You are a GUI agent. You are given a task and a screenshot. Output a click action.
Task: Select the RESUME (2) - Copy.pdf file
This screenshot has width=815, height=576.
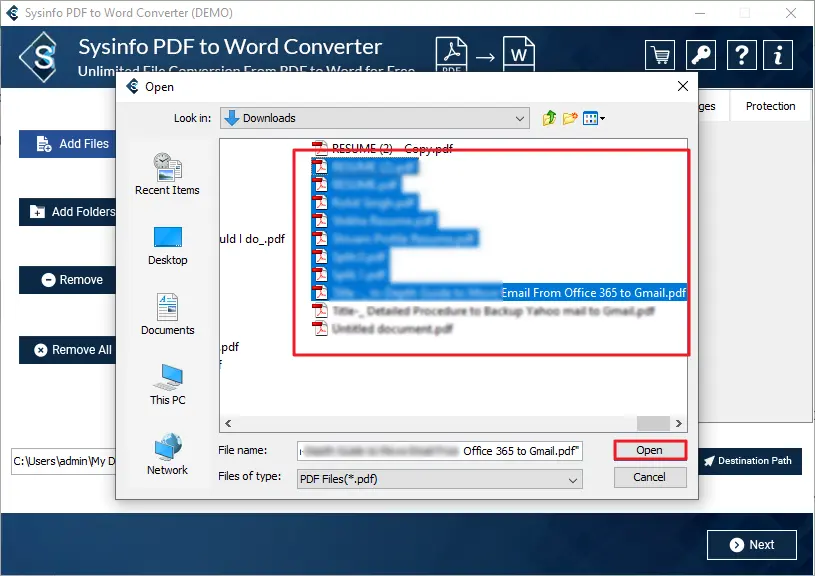tap(383, 149)
